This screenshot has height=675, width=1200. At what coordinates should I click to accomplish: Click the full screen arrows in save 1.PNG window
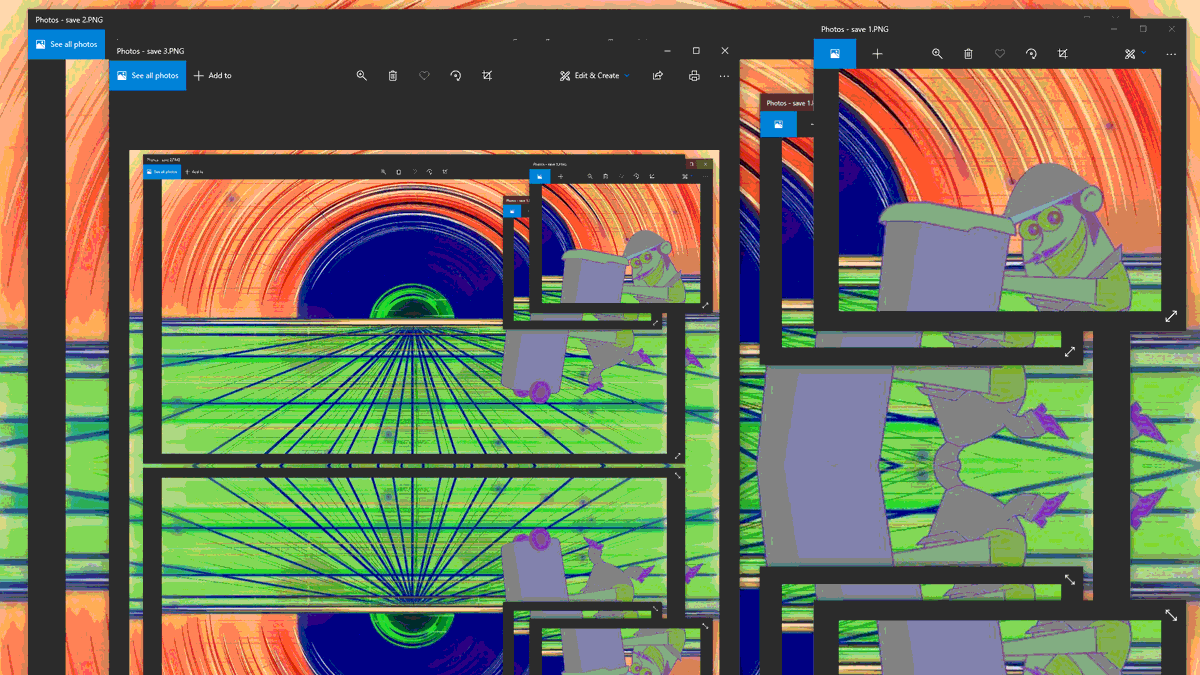coord(1171,316)
